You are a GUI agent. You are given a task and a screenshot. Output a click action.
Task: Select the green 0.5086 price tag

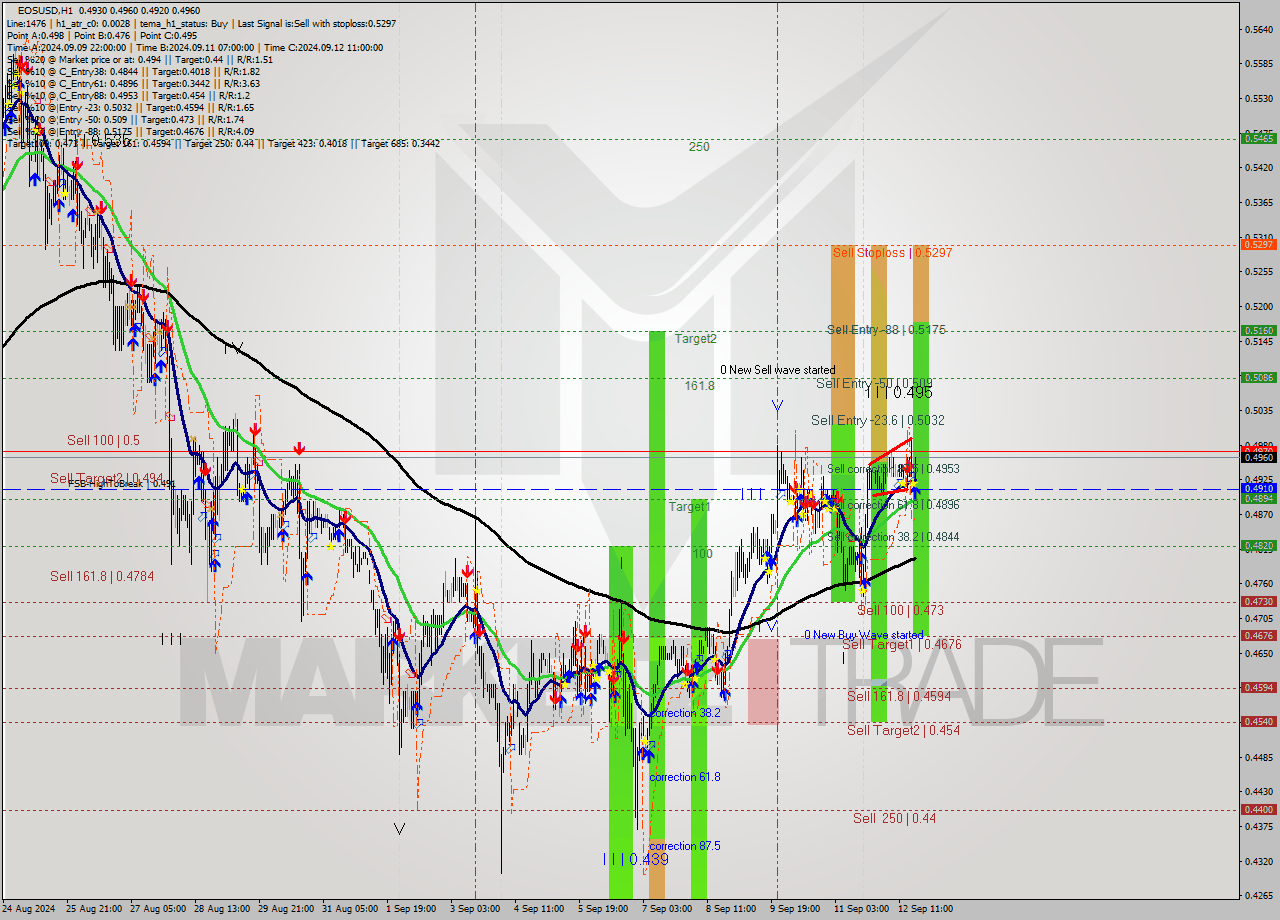click(1258, 377)
